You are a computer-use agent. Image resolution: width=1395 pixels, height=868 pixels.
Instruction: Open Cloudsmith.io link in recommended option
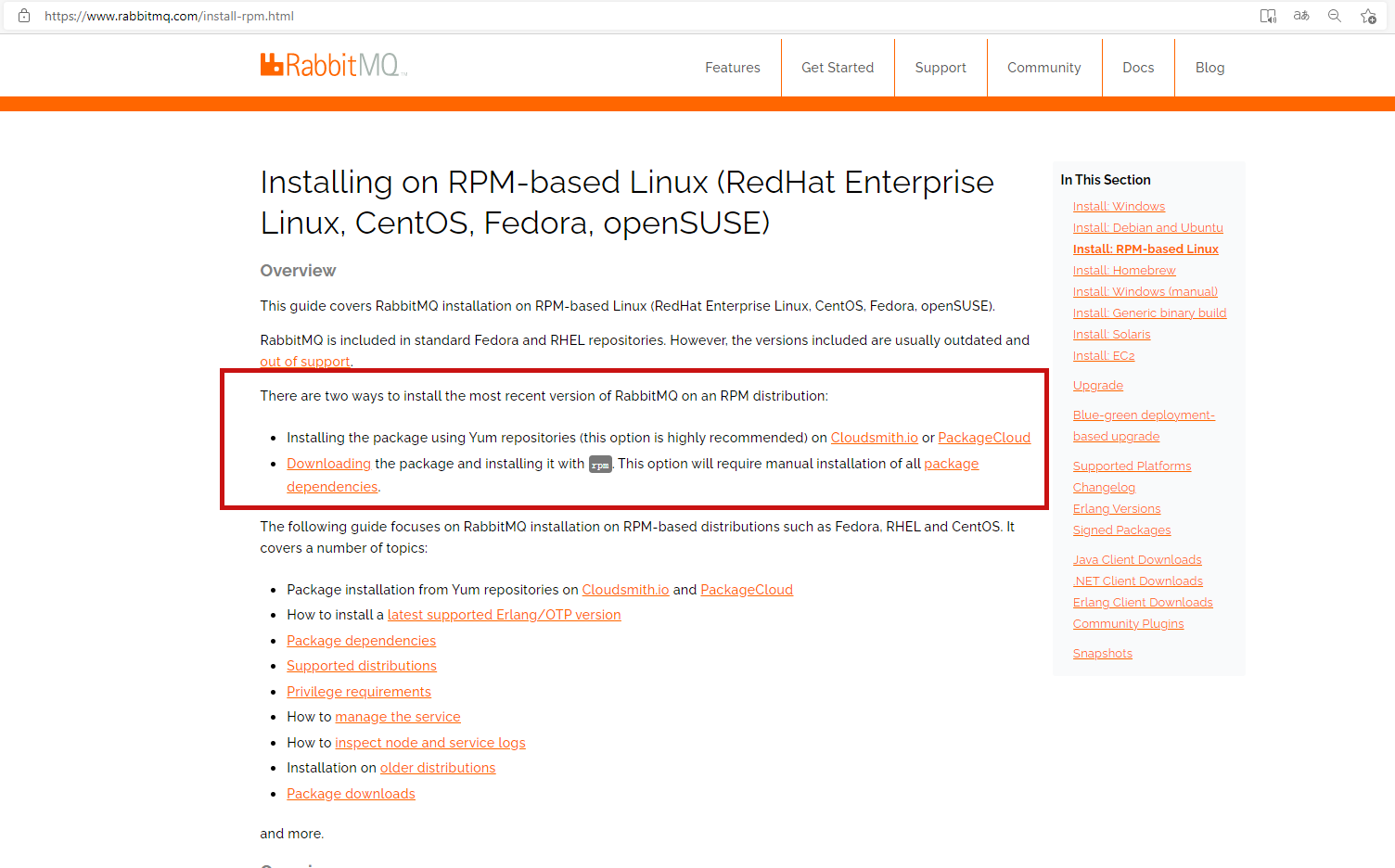pyautogui.click(x=875, y=438)
